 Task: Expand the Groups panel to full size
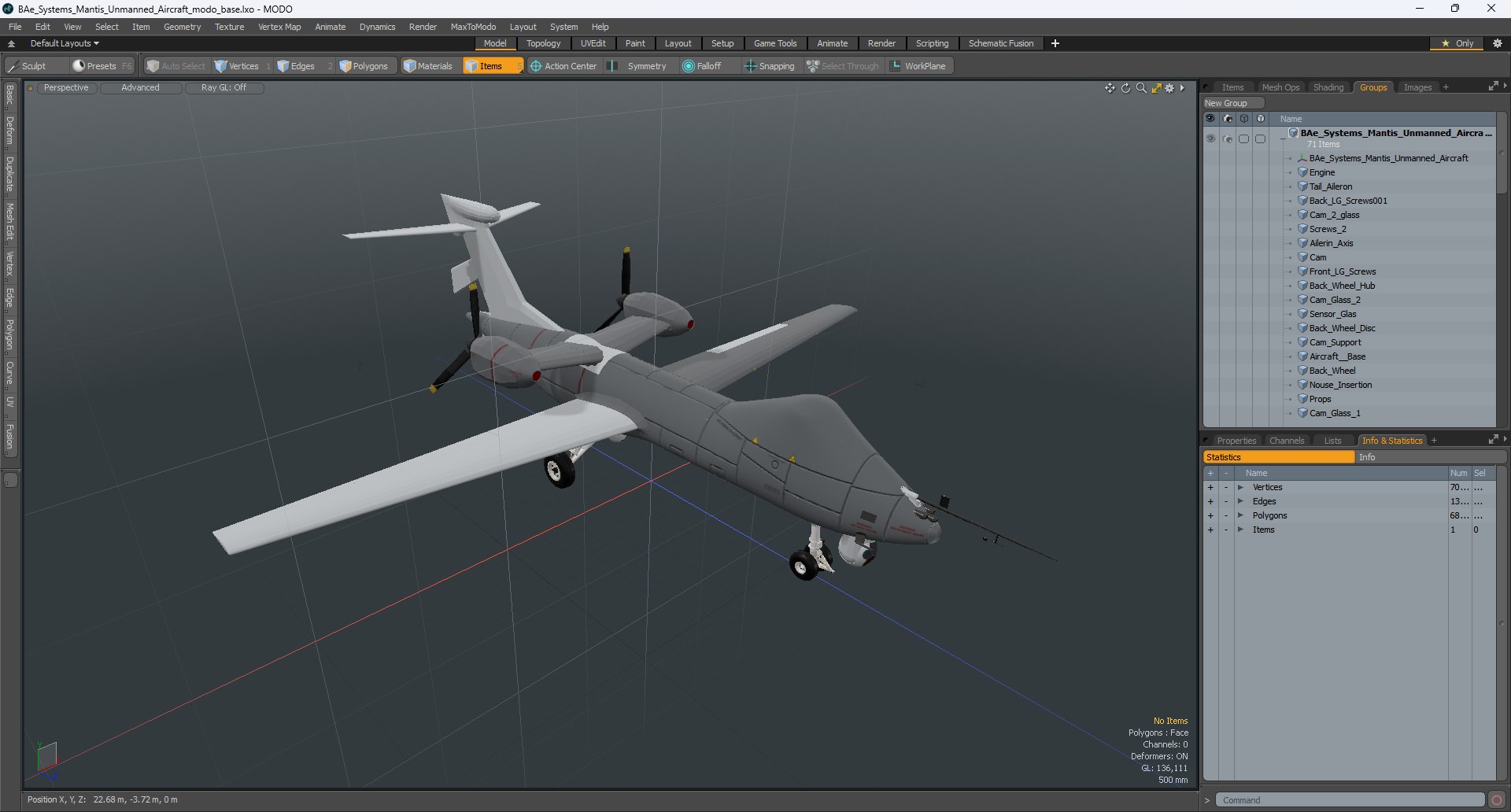click(1493, 87)
